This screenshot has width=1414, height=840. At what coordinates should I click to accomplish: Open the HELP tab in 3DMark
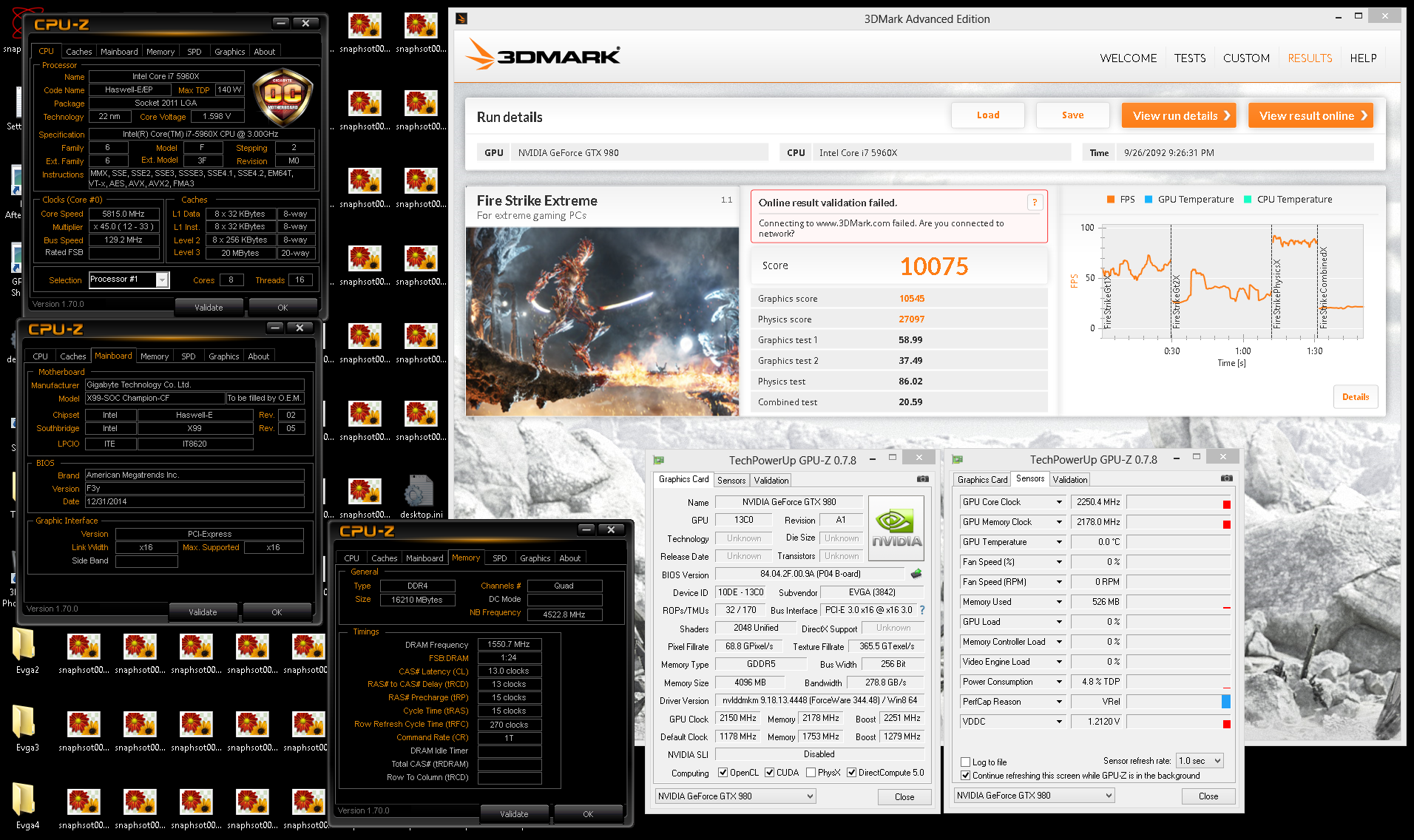coord(1363,58)
